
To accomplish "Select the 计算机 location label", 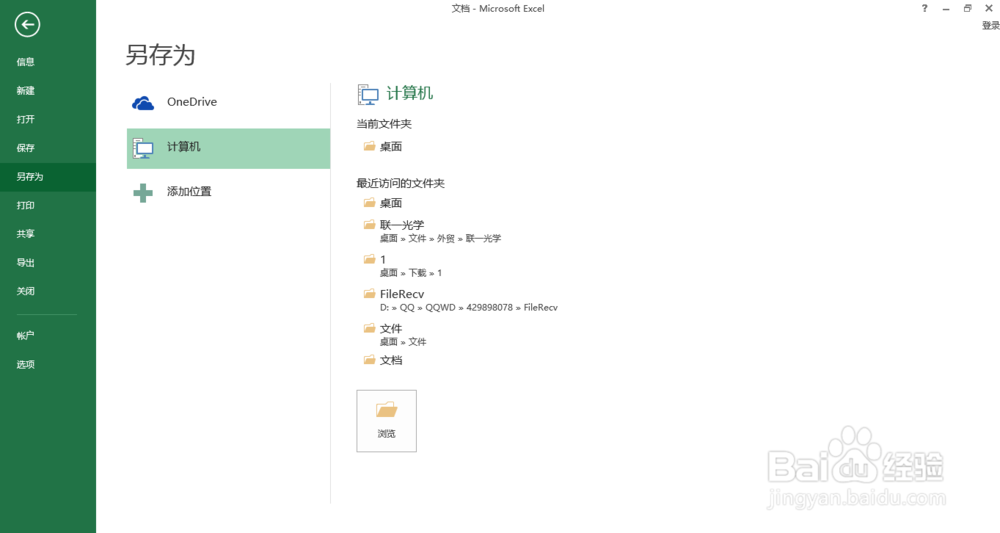I will [x=184, y=147].
